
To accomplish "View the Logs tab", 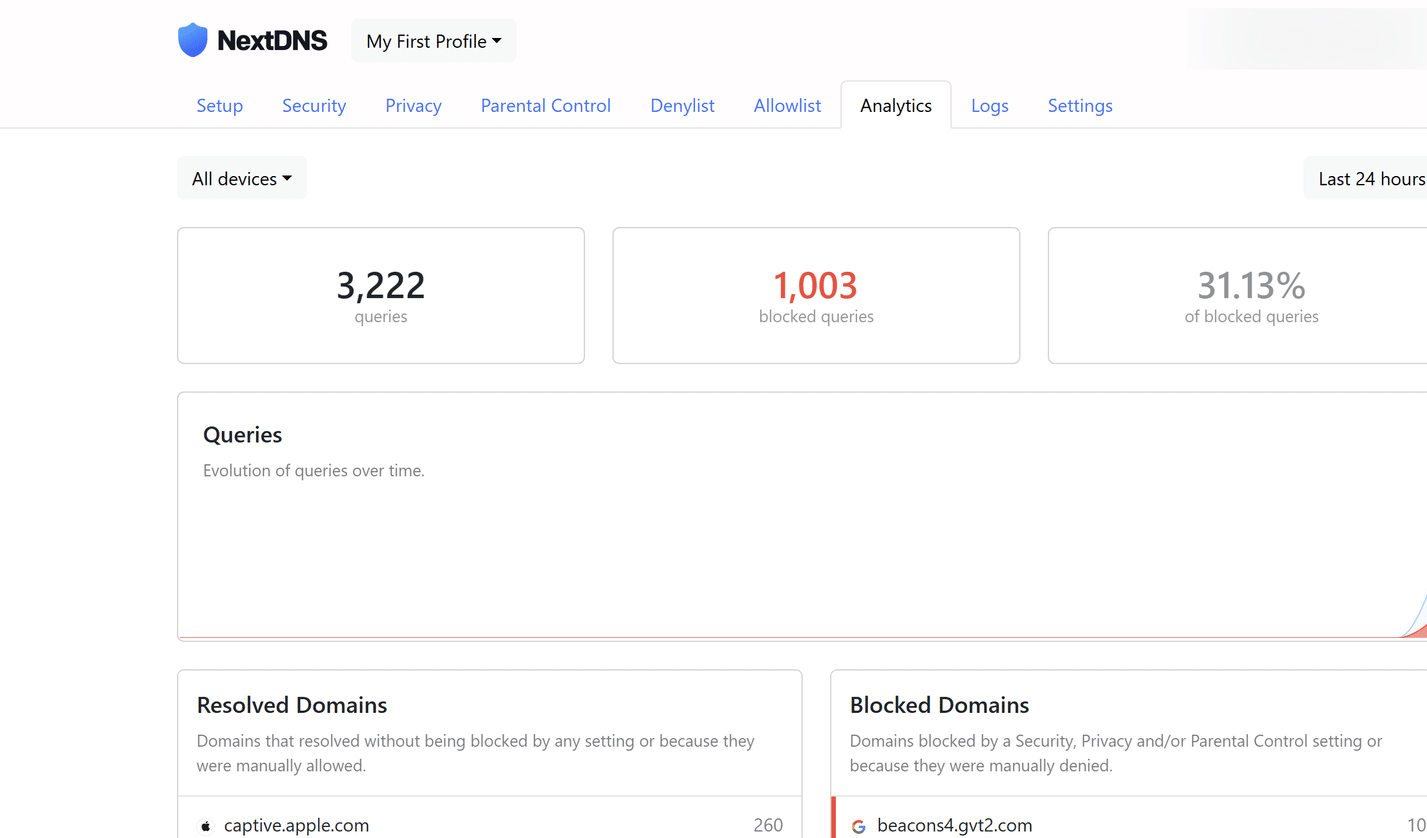I will [990, 106].
